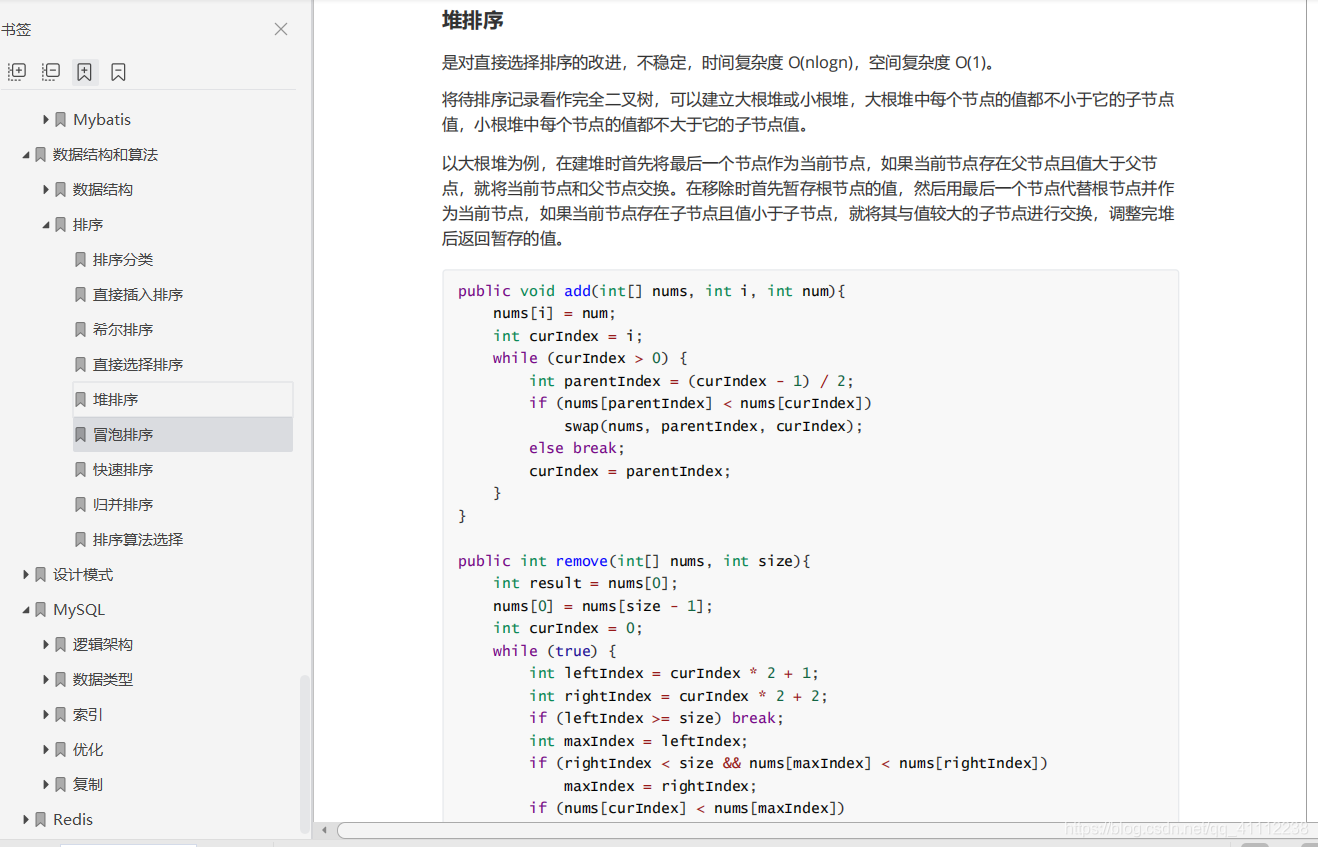
Task: Expand the 数据类型 bookmark node
Action: pos(46,679)
